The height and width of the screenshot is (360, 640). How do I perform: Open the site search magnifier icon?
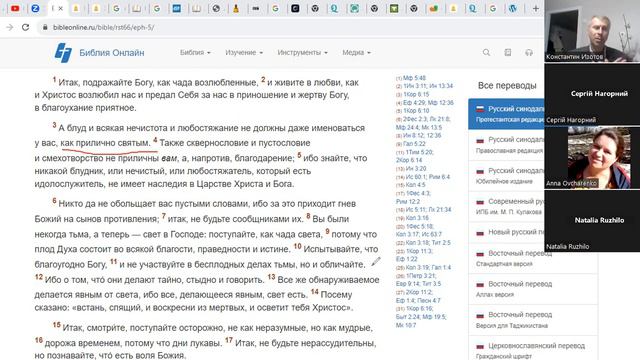click(486, 52)
